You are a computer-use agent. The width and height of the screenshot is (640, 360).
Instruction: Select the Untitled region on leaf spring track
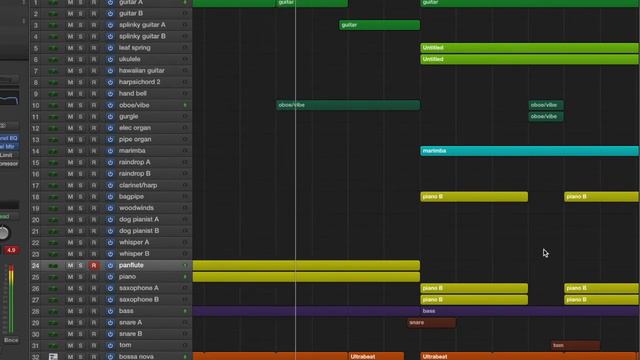pos(529,48)
